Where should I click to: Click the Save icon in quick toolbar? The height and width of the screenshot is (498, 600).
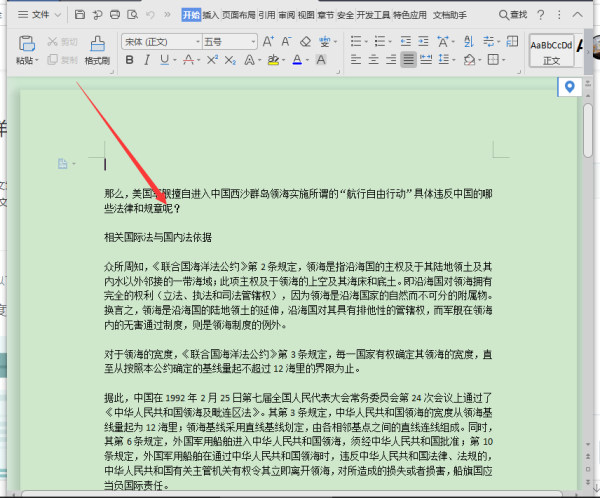click(x=79, y=15)
